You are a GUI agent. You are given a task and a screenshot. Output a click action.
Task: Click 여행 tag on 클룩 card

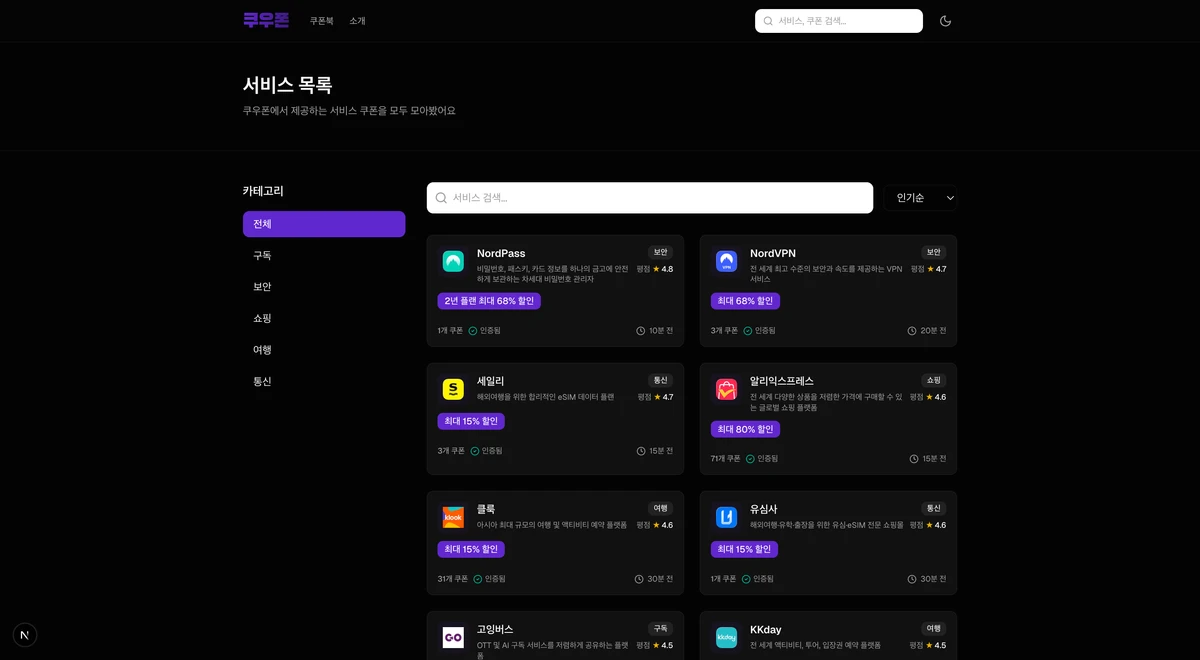tap(660, 509)
